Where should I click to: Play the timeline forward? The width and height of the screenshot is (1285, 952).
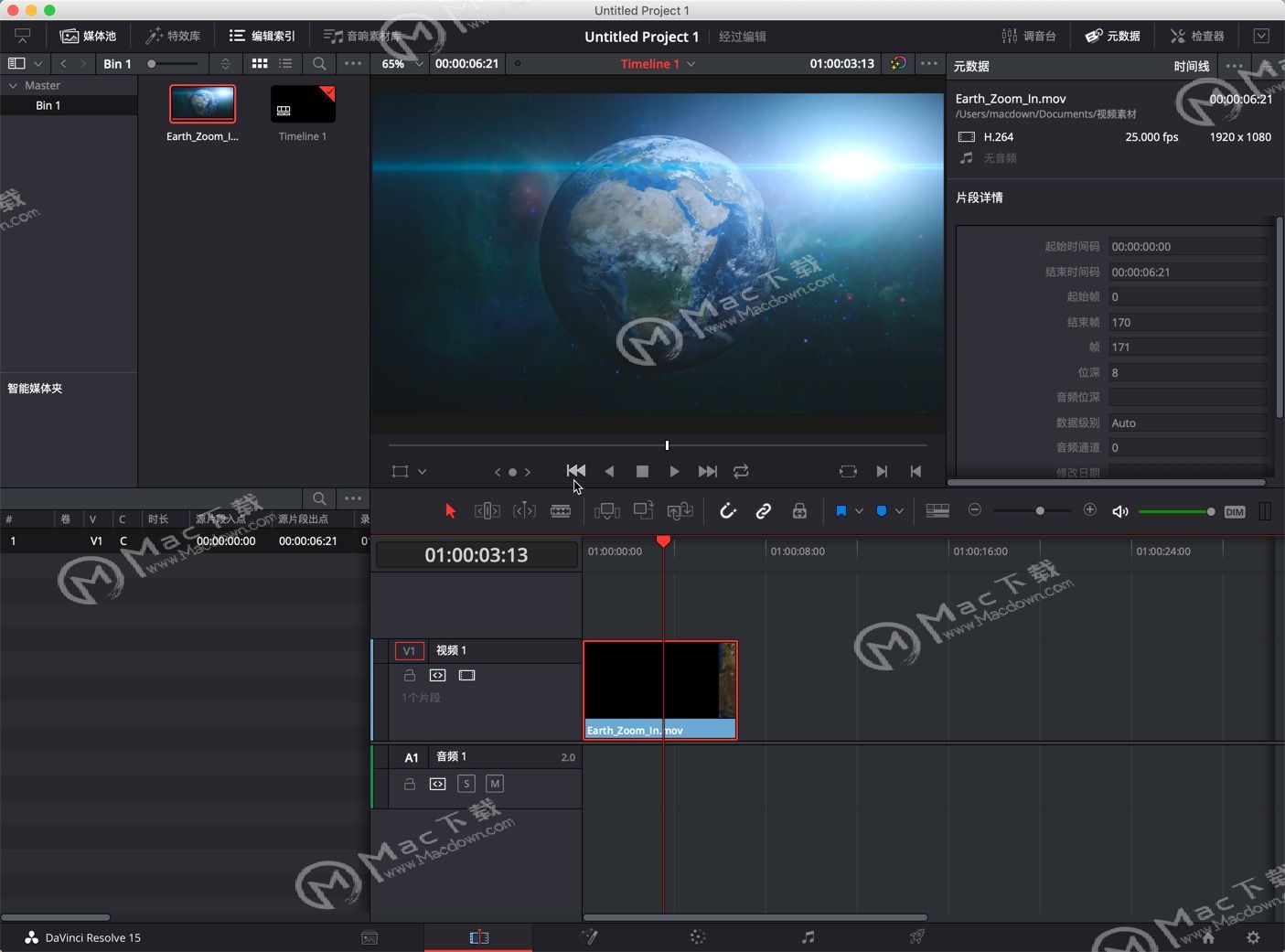[674, 471]
